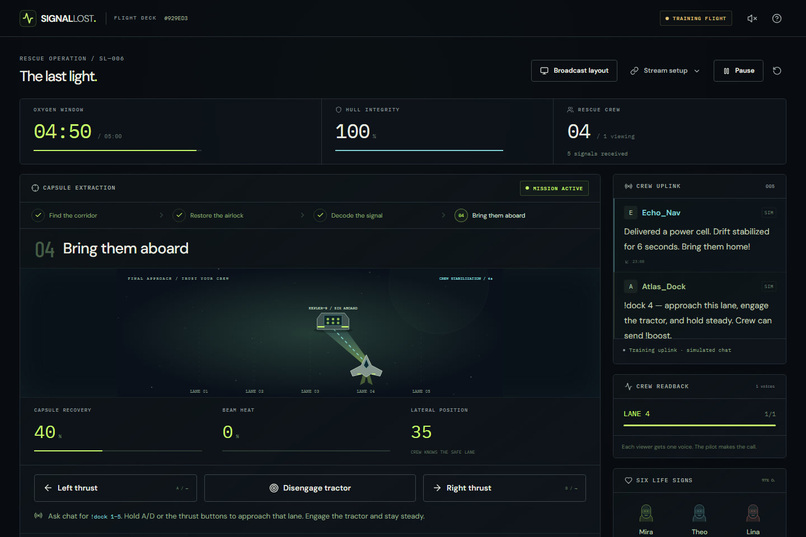Select Theo's crew portrait
Viewport: 806px width, 537px height.
(x=700, y=513)
